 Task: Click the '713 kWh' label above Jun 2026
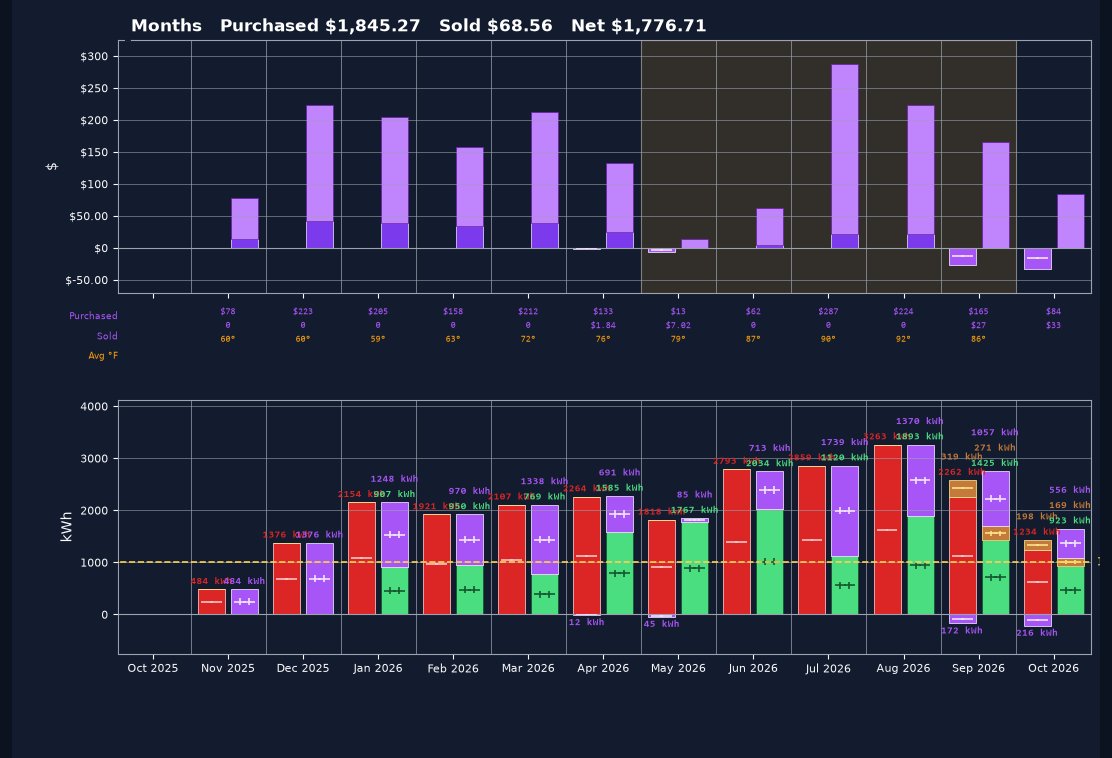pyautogui.click(x=769, y=448)
